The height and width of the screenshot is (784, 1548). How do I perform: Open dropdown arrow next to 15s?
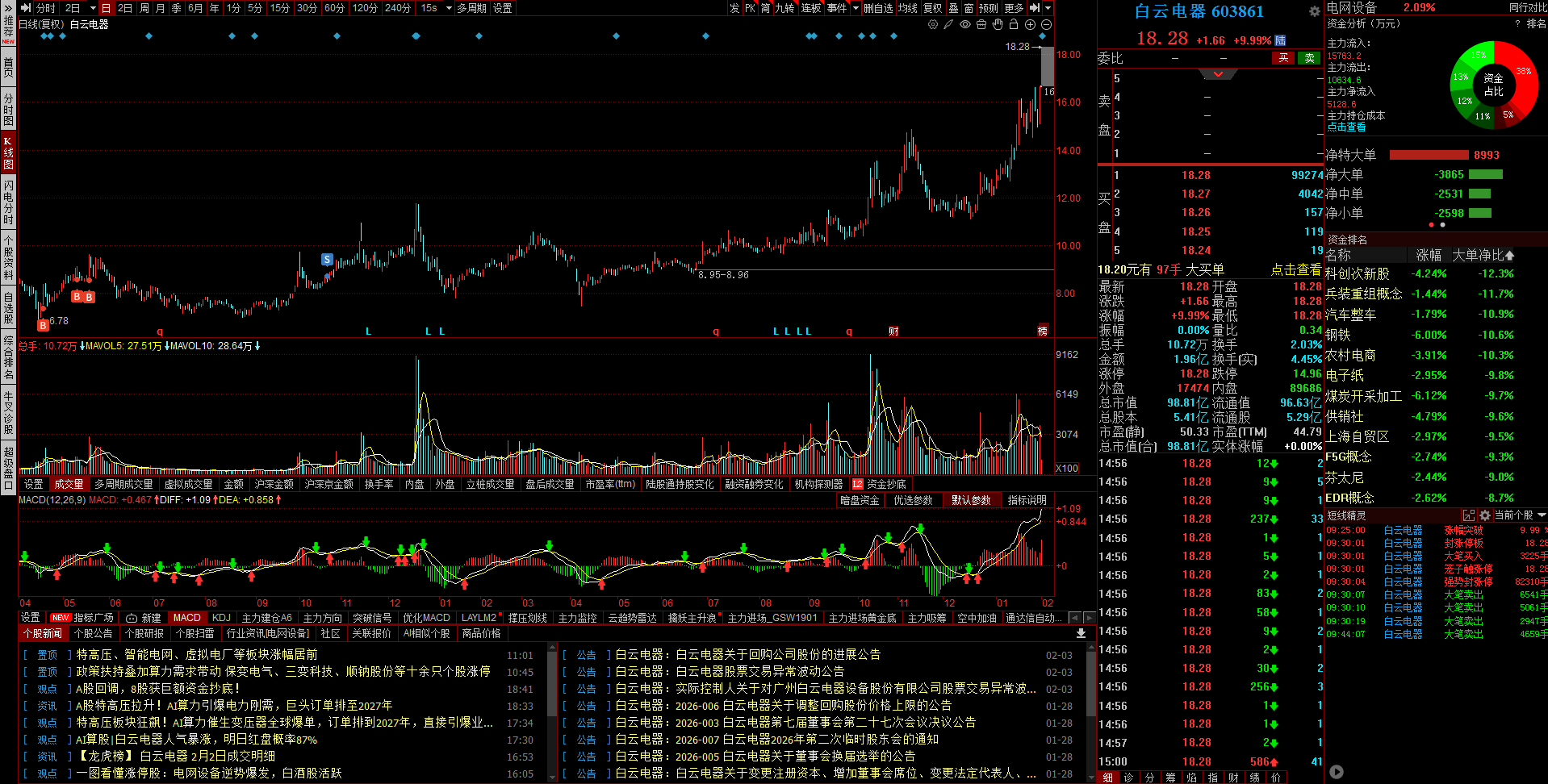(449, 8)
